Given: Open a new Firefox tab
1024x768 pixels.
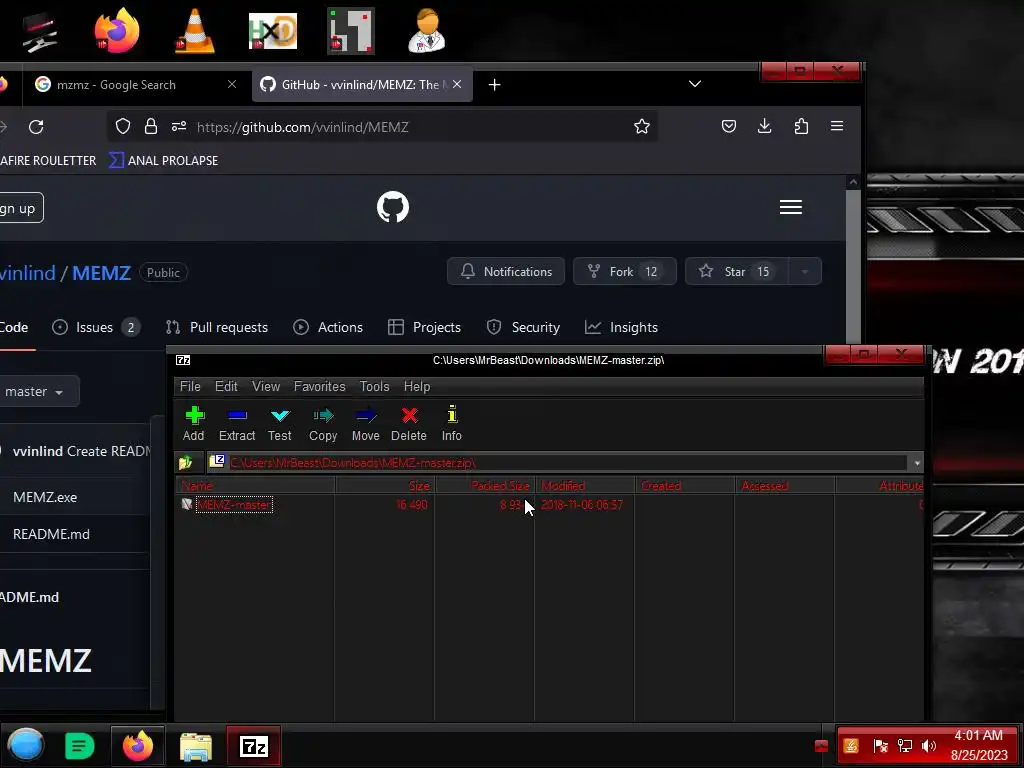Looking at the screenshot, I should (494, 85).
